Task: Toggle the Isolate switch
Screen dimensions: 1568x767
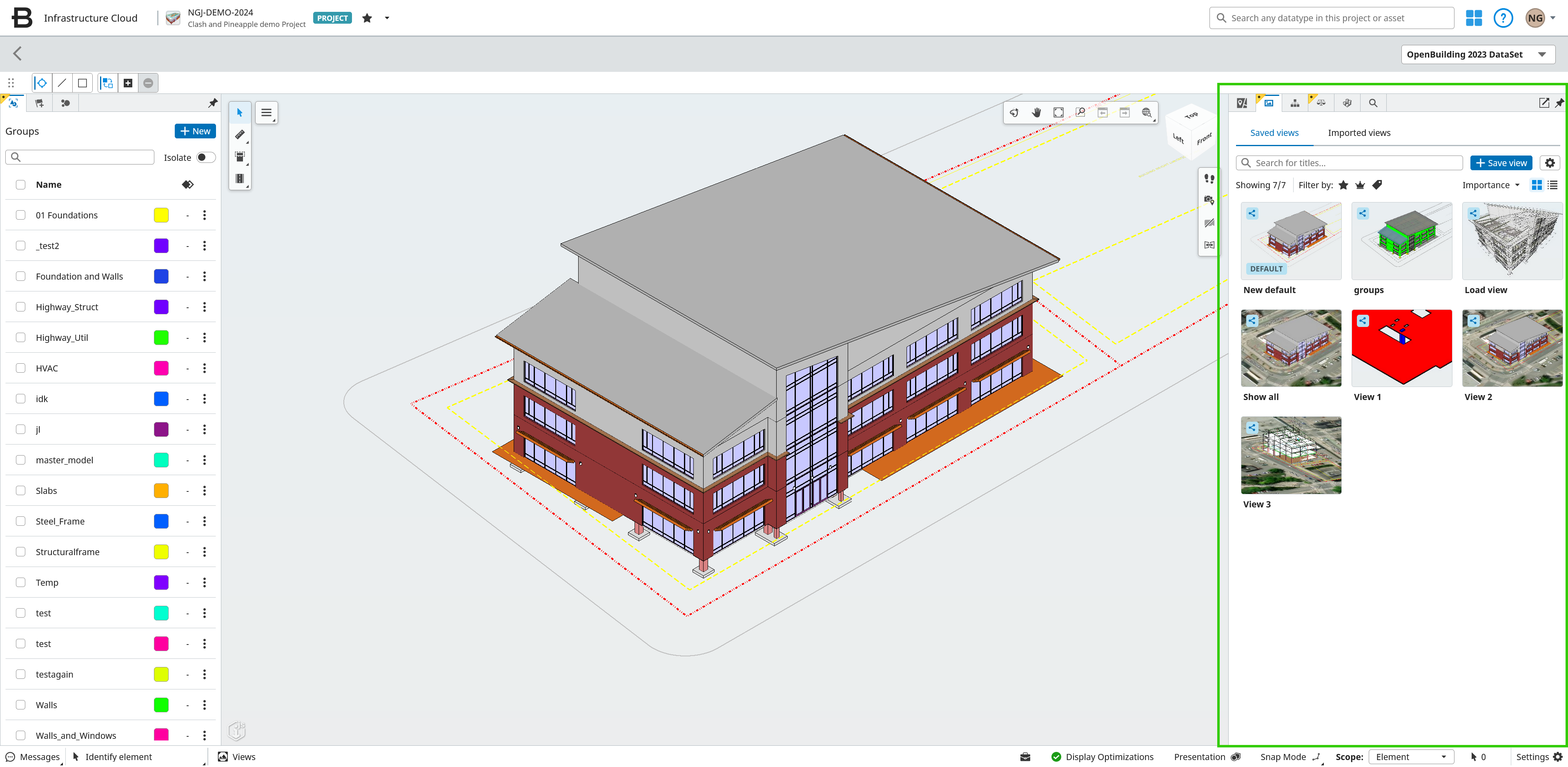Action: coord(206,158)
